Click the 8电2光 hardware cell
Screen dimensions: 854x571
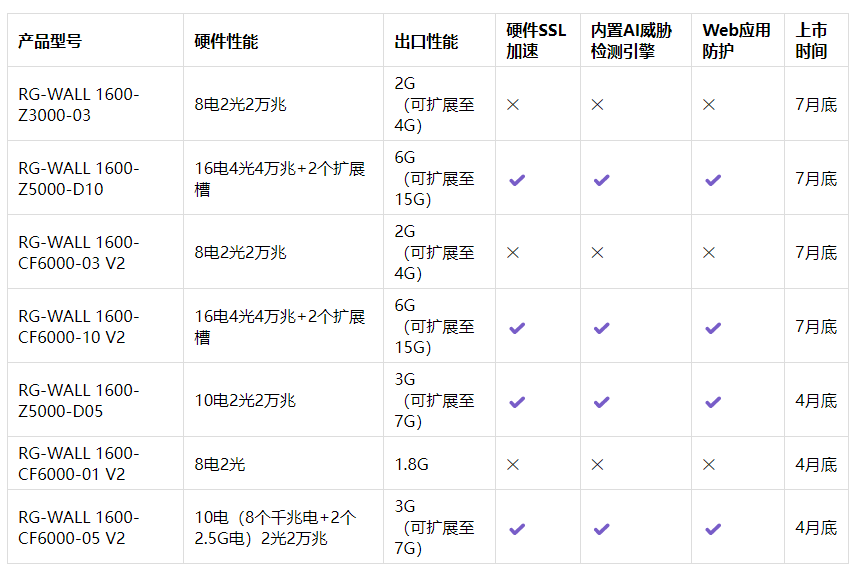pyautogui.click(x=219, y=464)
